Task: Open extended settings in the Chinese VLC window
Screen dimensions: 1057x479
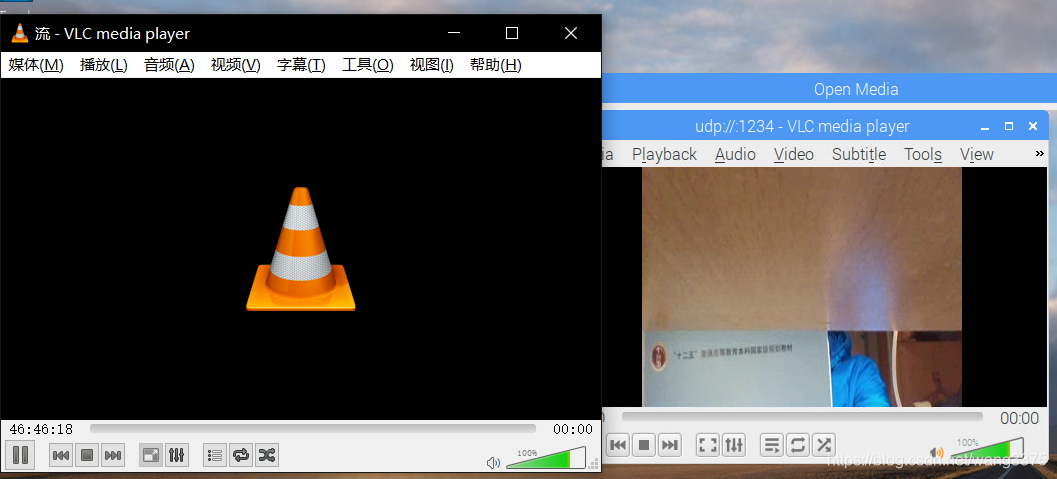Action: (177, 455)
